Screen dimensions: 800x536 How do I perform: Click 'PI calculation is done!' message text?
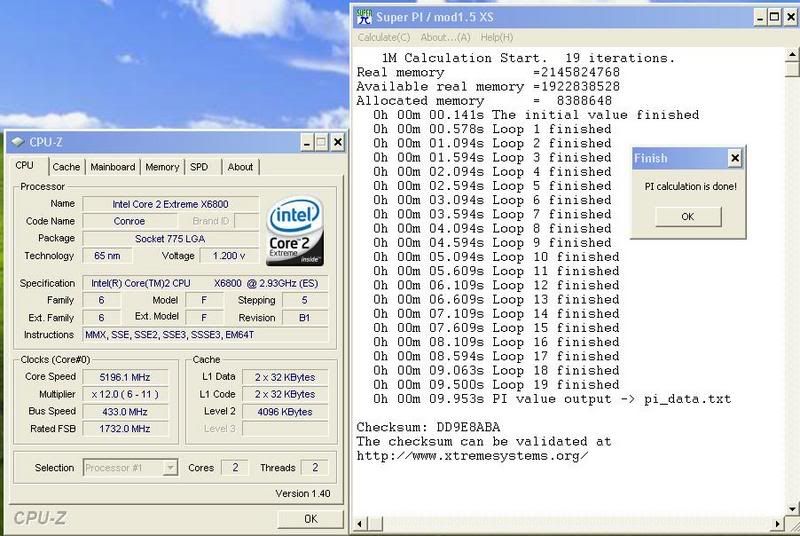[x=690, y=187]
